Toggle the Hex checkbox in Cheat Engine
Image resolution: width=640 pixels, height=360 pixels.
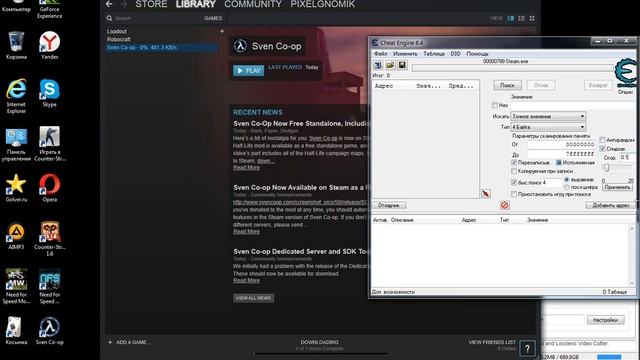pyautogui.click(x=495, y=105)
